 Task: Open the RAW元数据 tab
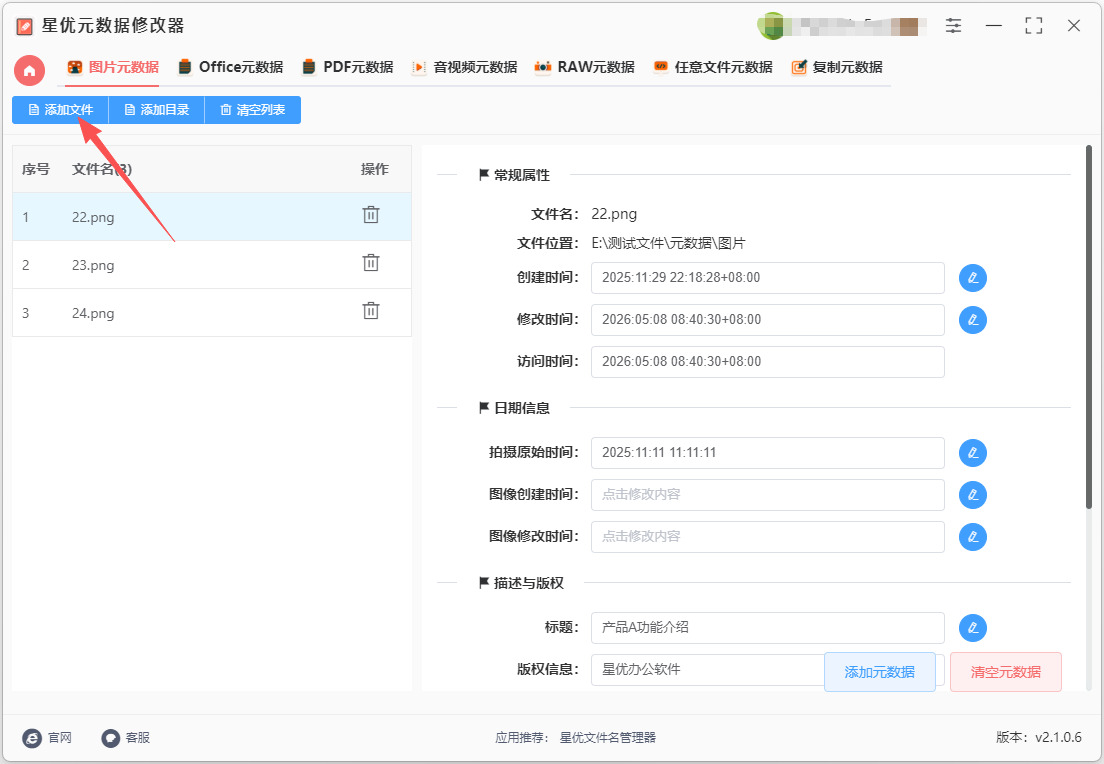pyautogui.click(x=584, y=68)
